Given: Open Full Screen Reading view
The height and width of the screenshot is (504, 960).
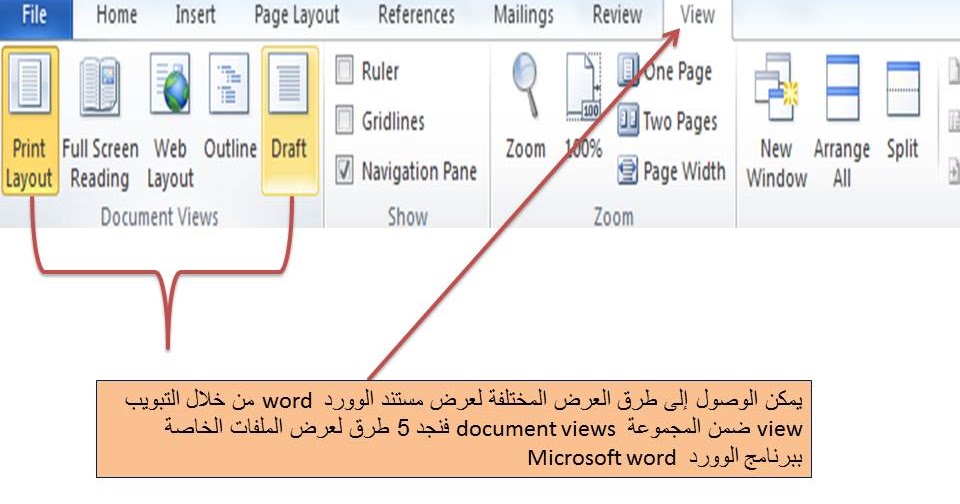Looking at the screenshot, I should [x=100, y=121].
